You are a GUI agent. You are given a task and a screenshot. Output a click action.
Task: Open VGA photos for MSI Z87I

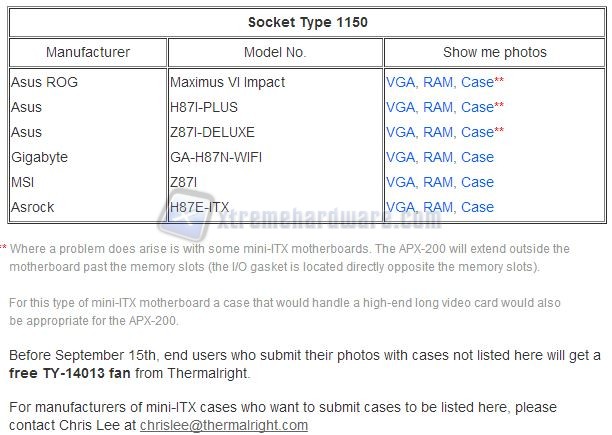click(400, 182)
